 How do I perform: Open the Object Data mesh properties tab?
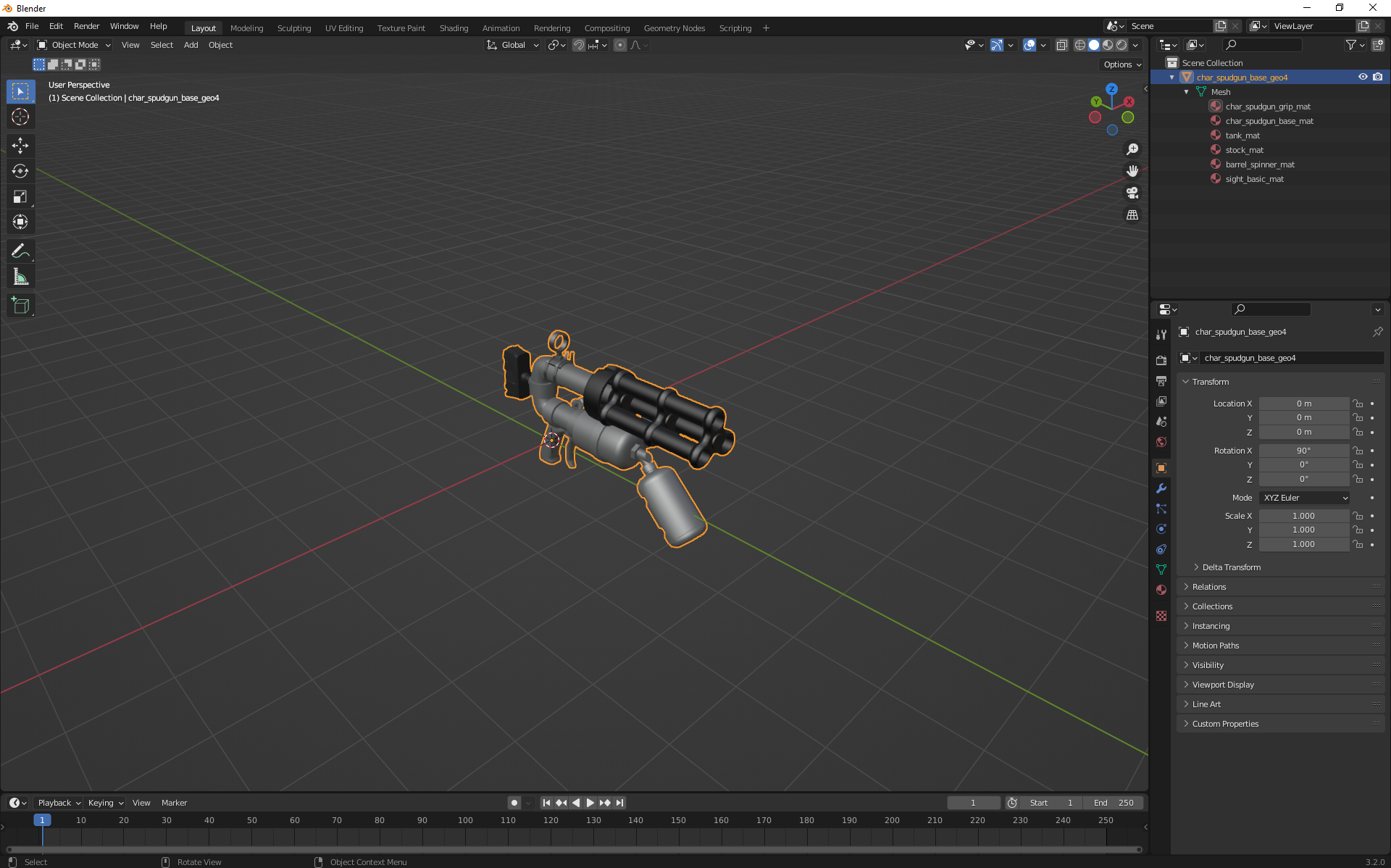coord(1161,569)
